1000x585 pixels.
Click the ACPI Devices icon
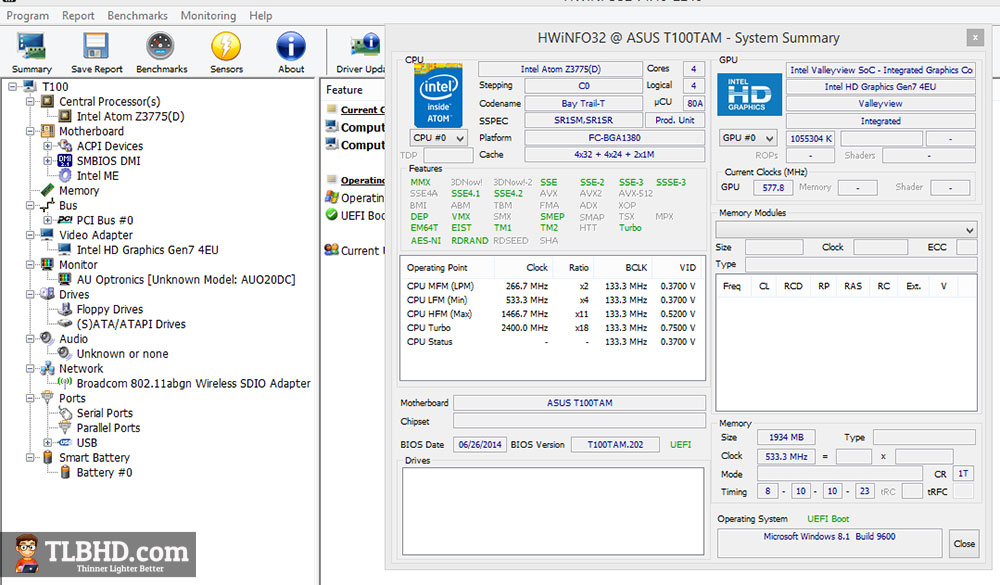[65, 146]
